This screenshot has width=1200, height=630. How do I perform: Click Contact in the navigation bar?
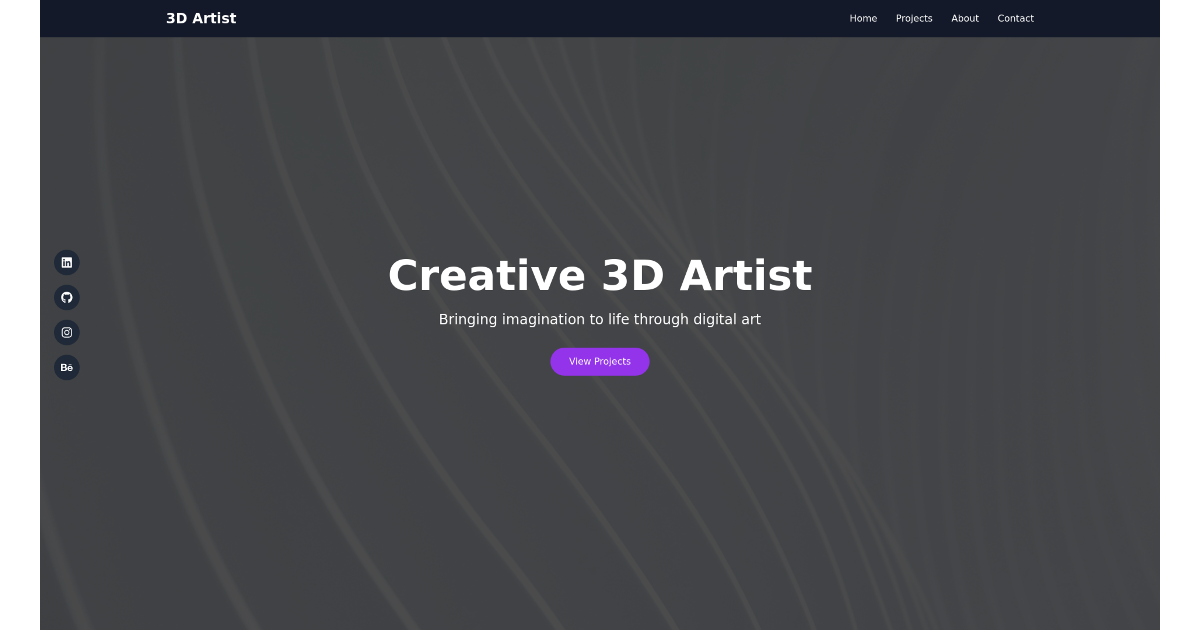pos(1015,18)
